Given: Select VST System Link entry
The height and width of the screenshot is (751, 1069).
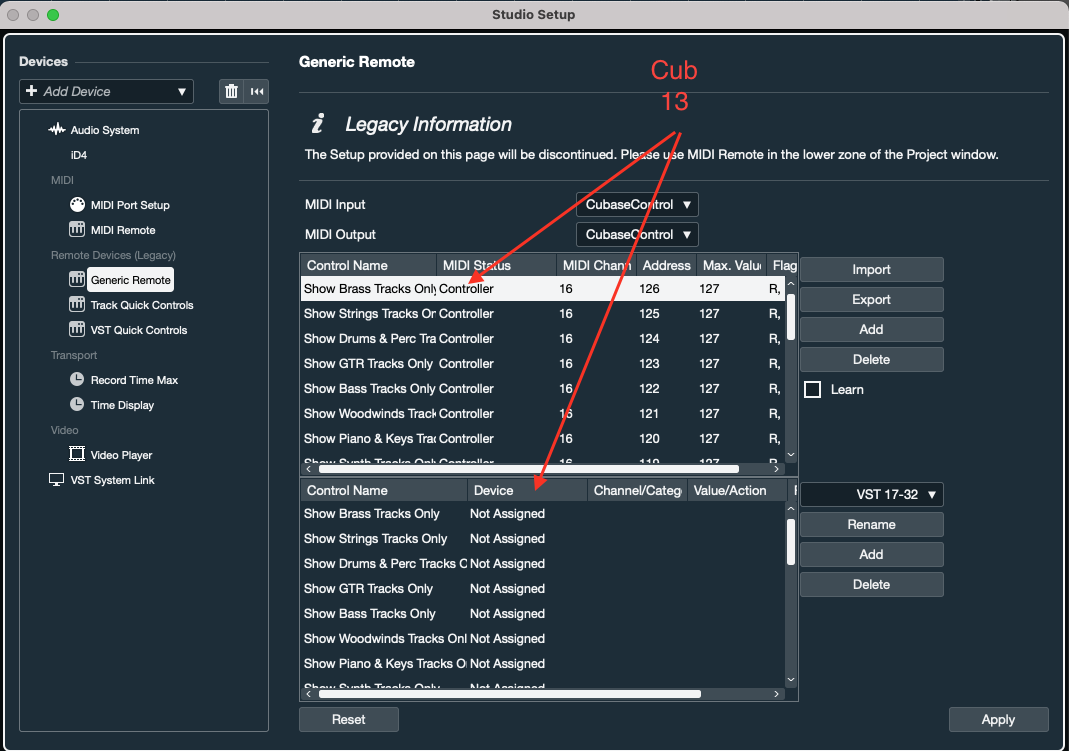Looking at the screenshot, I should coord(112,480).
